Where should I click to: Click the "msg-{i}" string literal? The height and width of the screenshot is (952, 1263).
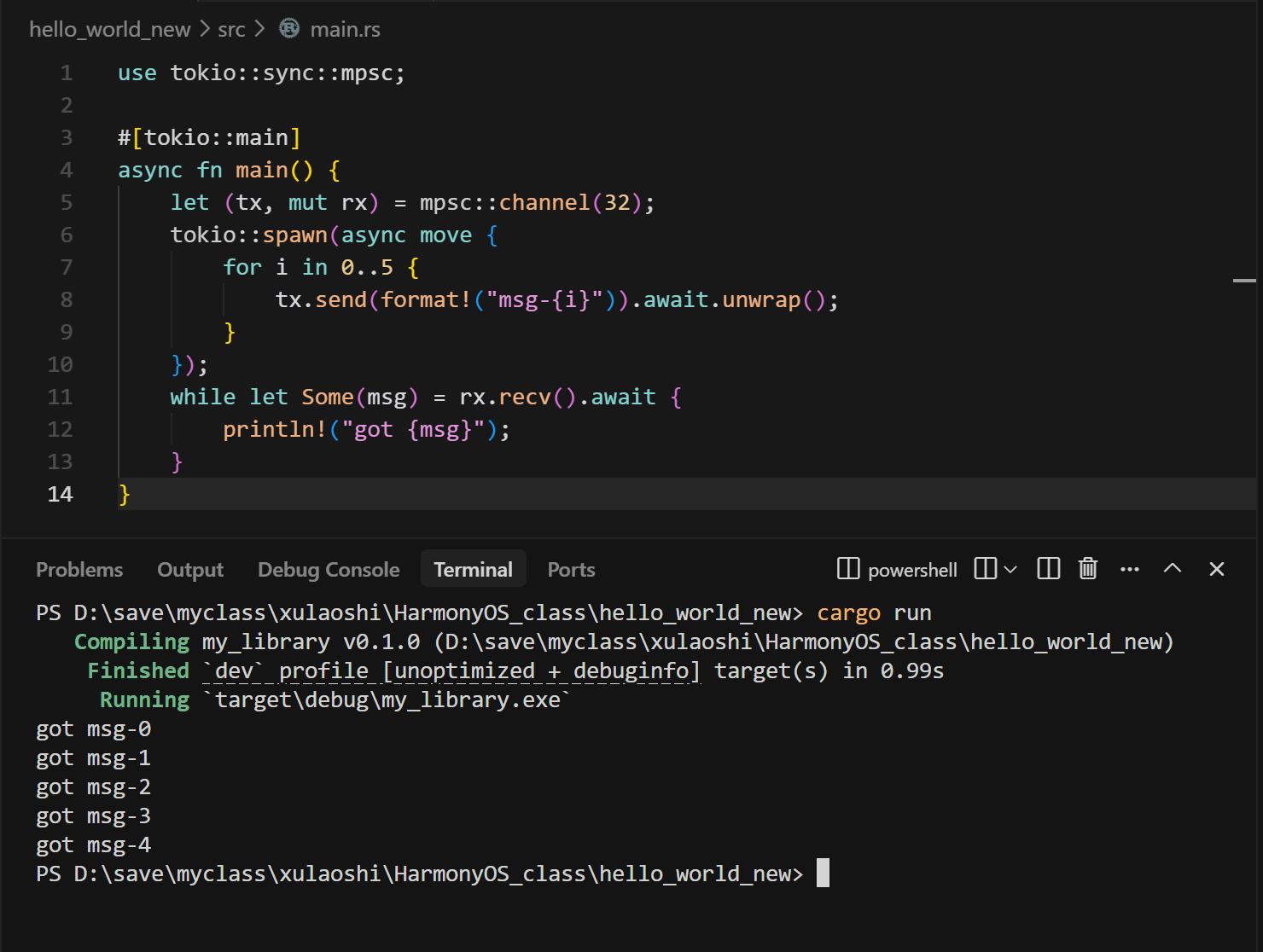click(544, 300)
